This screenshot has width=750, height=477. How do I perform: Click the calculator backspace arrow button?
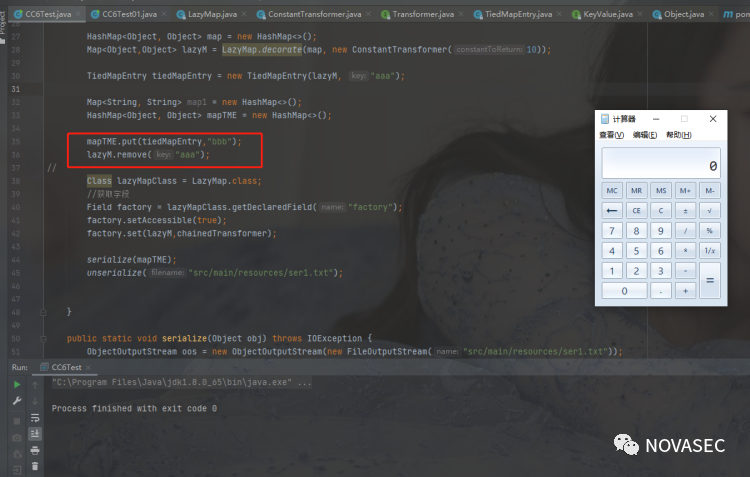(612, 211)
